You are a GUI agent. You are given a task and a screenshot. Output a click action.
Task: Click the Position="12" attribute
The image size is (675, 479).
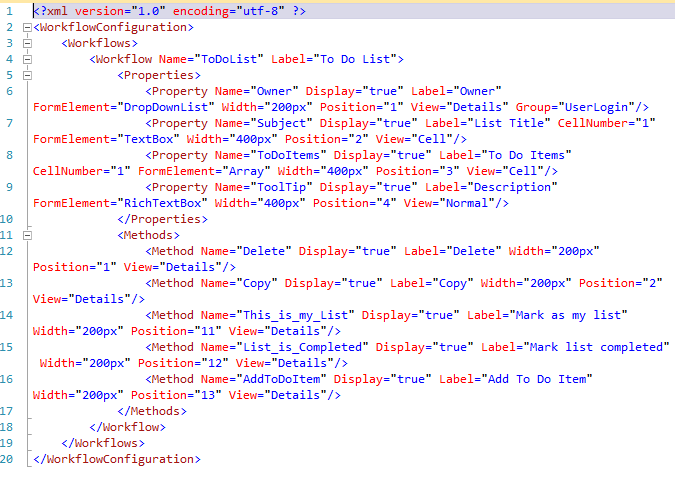click(x=183, y=363)
